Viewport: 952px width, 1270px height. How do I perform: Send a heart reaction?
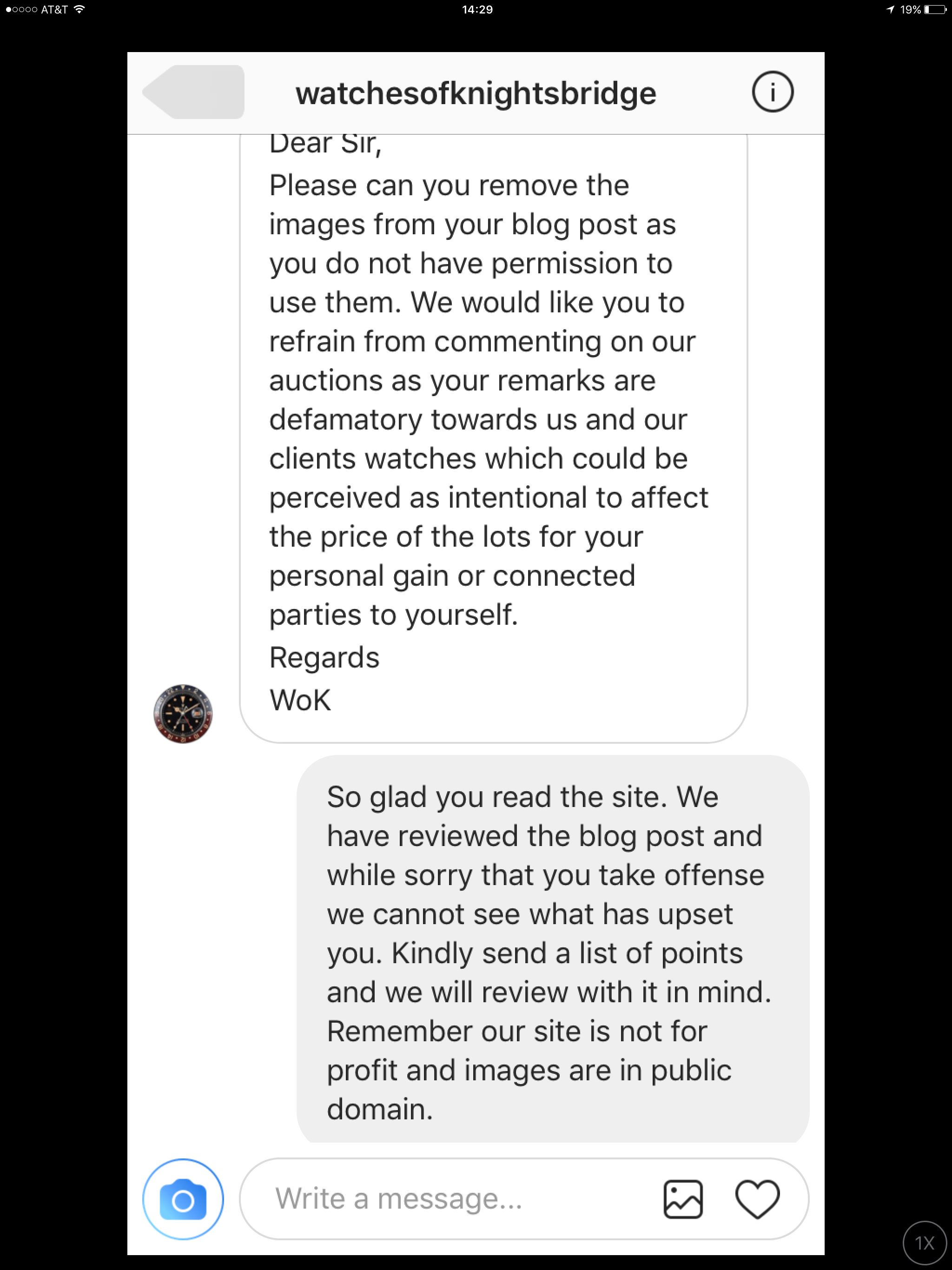tap(757, 1199)
